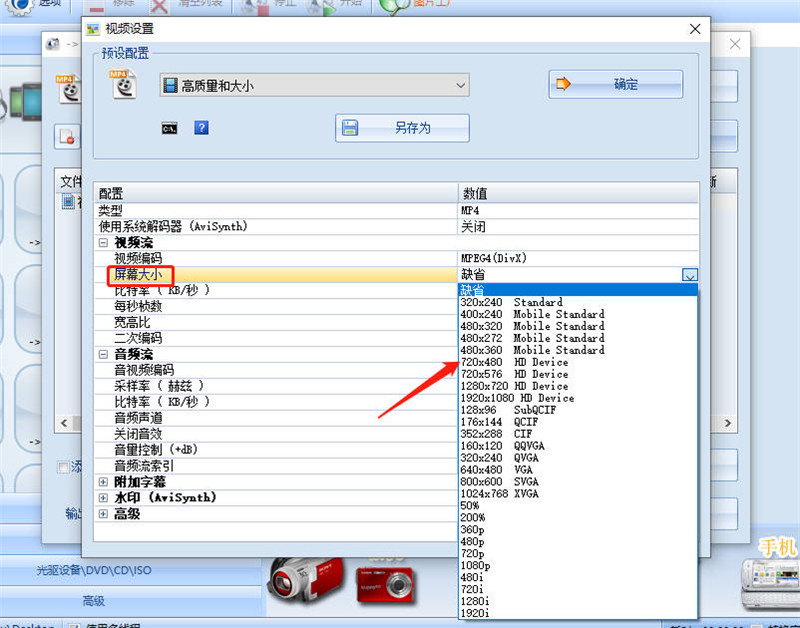
Task: Expand the 附加字幕 section
Action: click(103, 482)
